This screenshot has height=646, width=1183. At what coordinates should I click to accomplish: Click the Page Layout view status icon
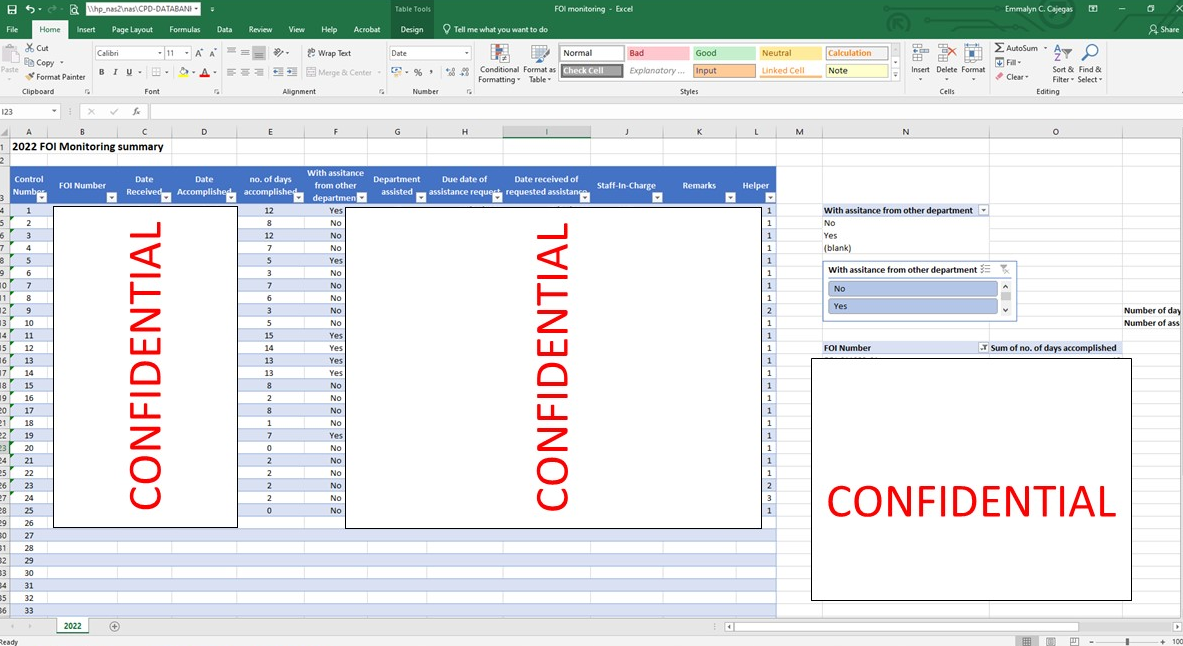tap(1051, 641)
